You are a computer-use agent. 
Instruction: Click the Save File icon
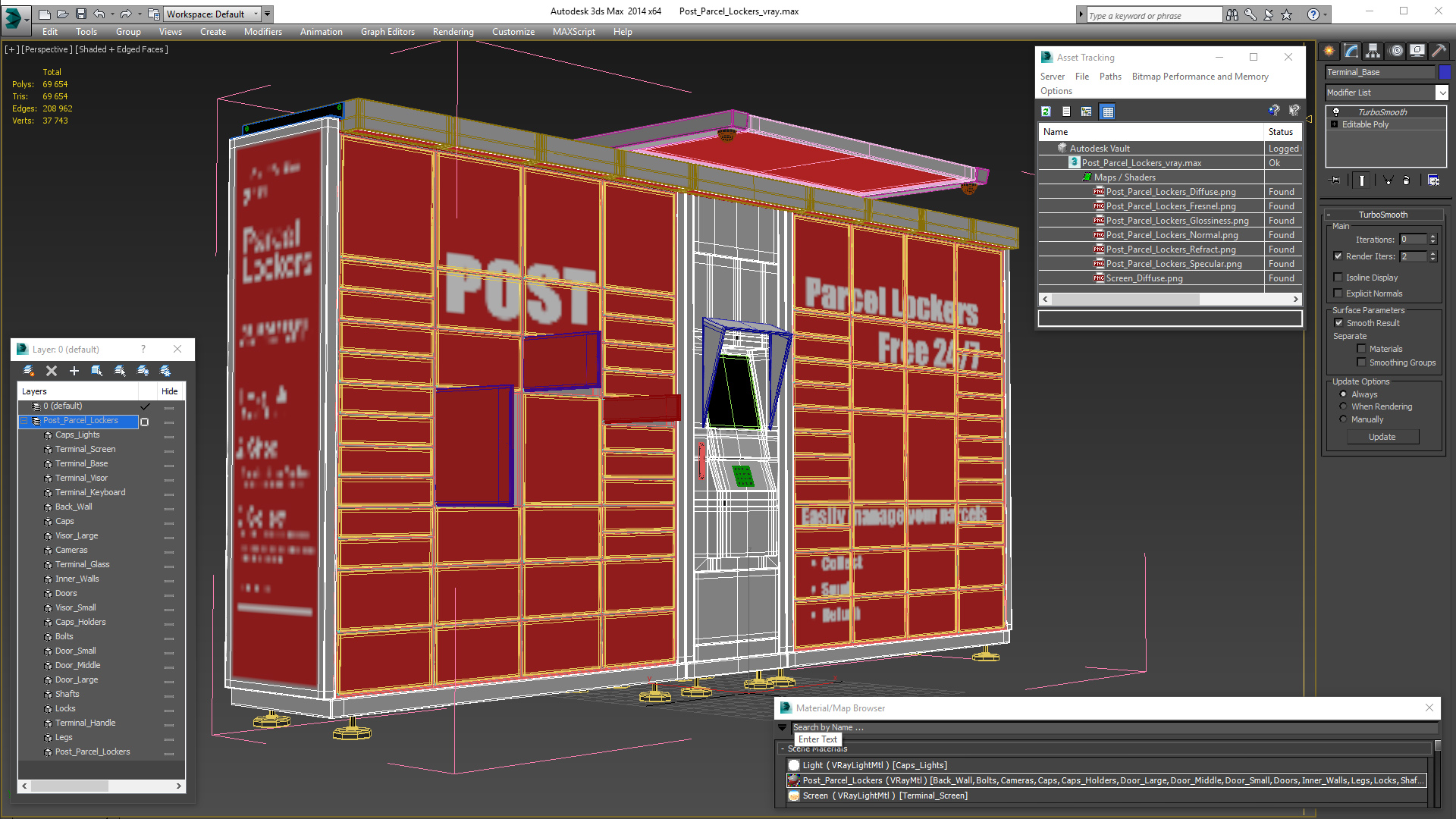click(81, 14)
